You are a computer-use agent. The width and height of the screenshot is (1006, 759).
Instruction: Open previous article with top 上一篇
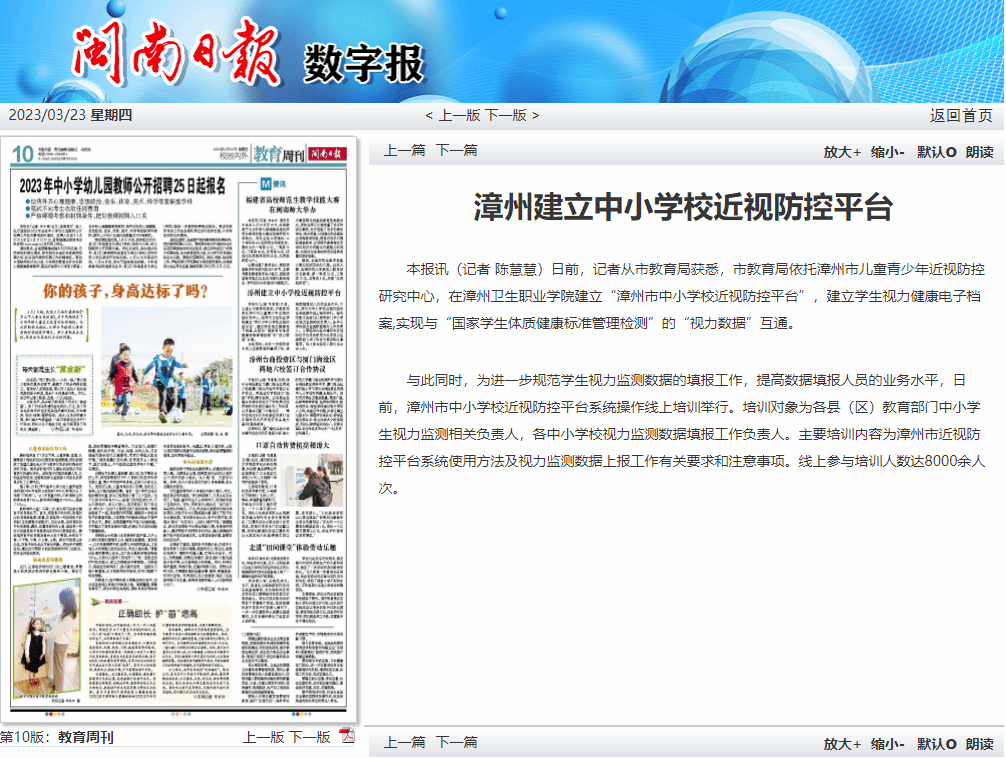coord(405,151)
